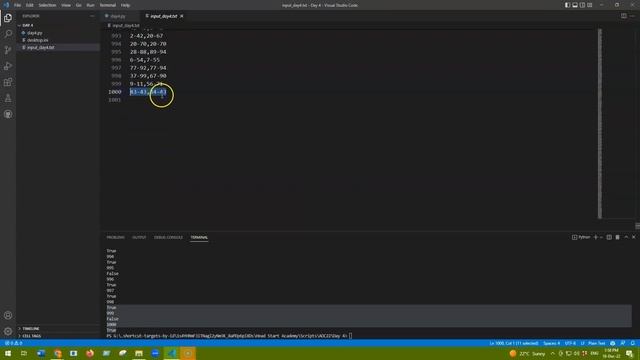Change encoding via UTF-8 status
640x360 pixels.
pos(570,343)
